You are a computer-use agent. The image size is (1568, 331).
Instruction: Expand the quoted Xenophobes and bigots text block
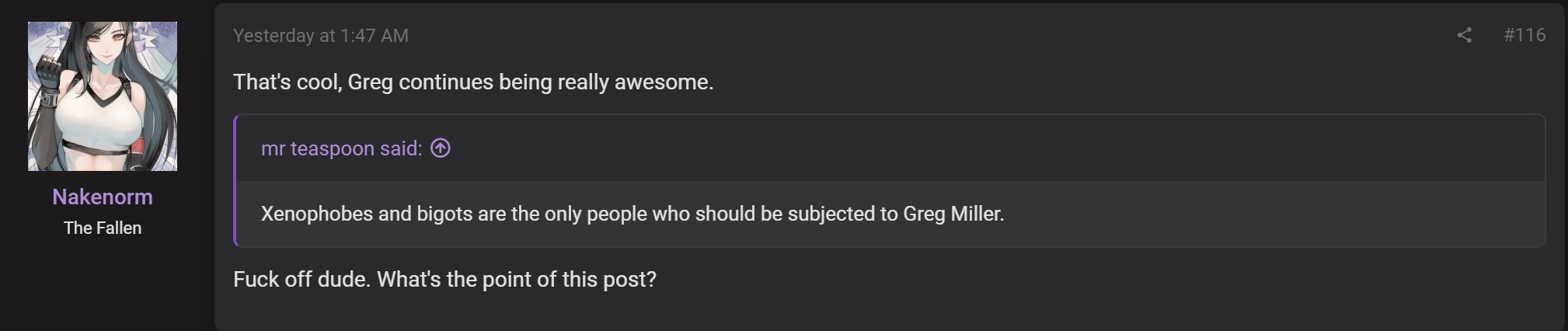[x=890, y=214]
